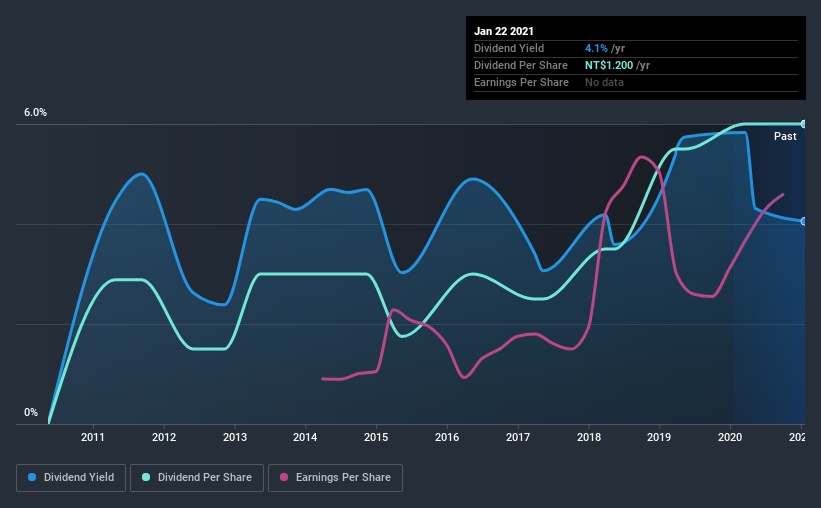The width and height of the screenshot is (821, 508).
Task: Click the Dividend Per Share tooltip row label
Action: 520,65
